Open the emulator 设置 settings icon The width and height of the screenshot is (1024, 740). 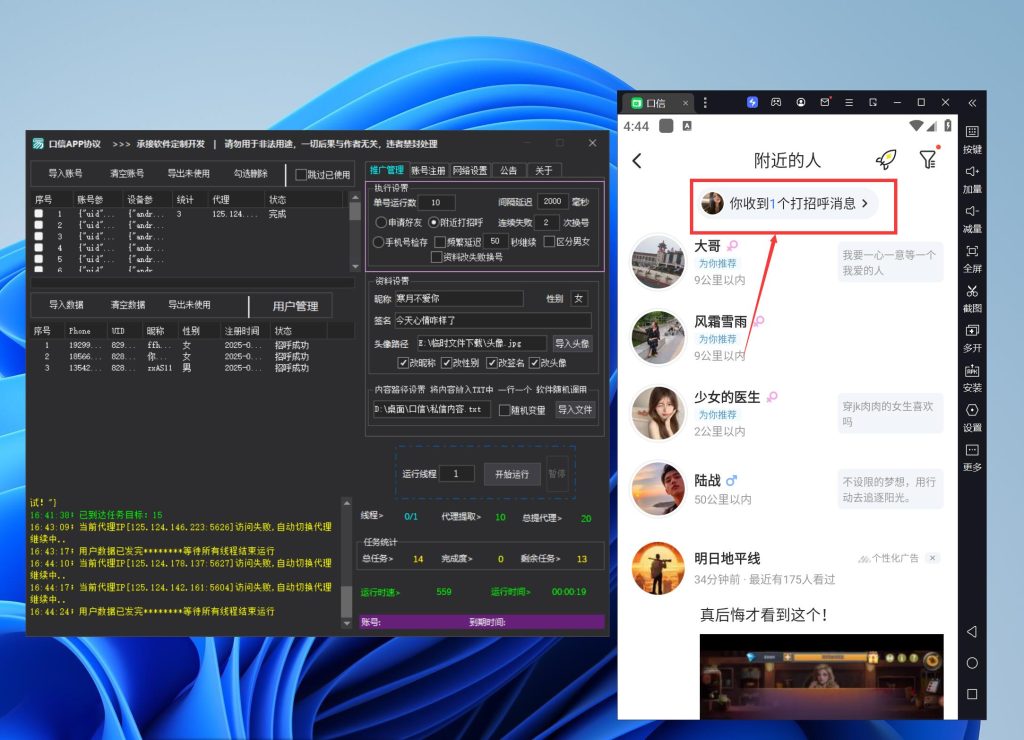(971, 410)
